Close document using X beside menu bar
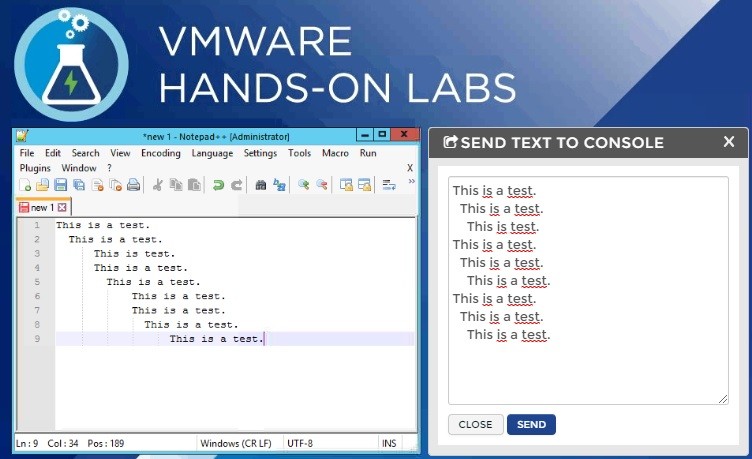 pos(410,168)
